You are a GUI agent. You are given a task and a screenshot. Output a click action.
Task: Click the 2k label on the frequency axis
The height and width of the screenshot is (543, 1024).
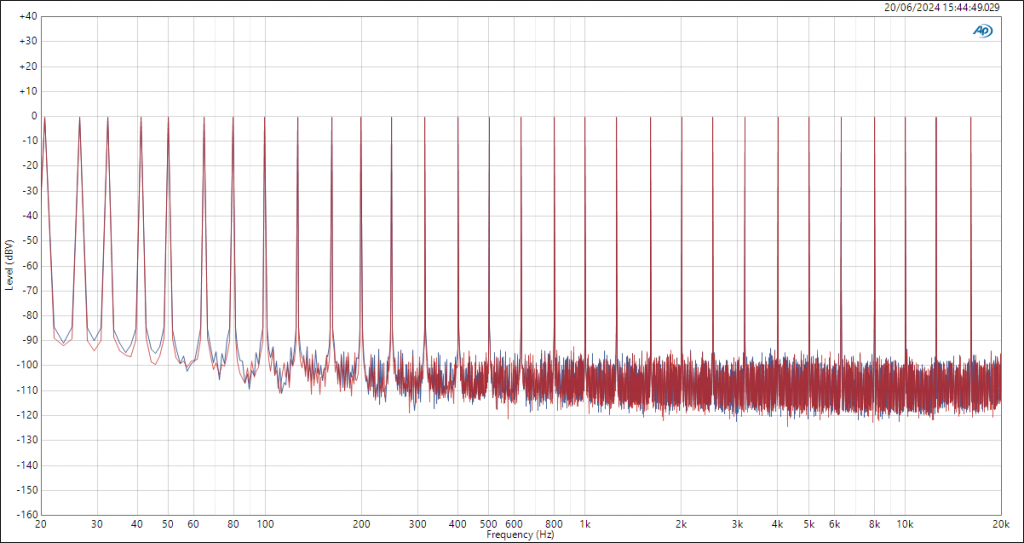tap(681, 524)
